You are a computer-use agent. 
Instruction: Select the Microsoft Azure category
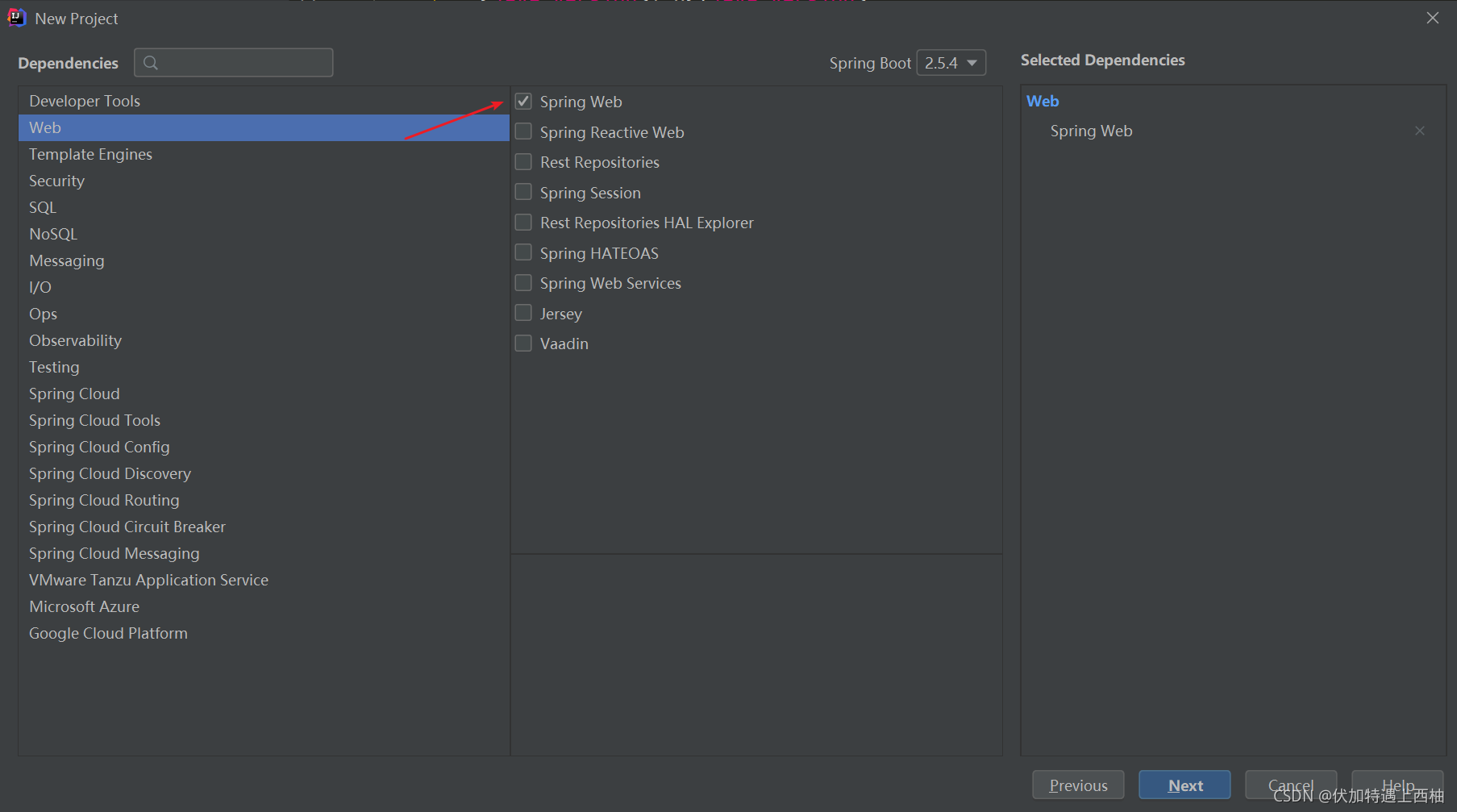[x=264, y=606]
